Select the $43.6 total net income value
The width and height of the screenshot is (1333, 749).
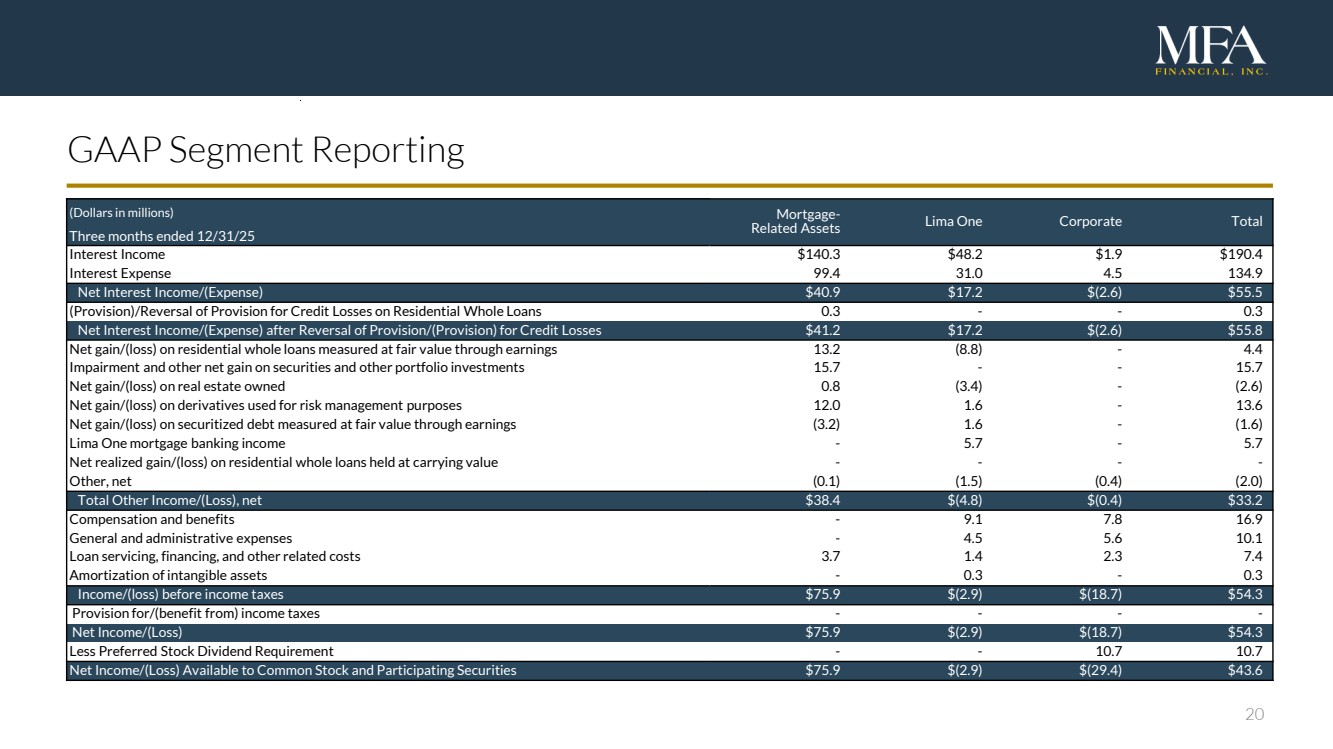(1245, 670)
